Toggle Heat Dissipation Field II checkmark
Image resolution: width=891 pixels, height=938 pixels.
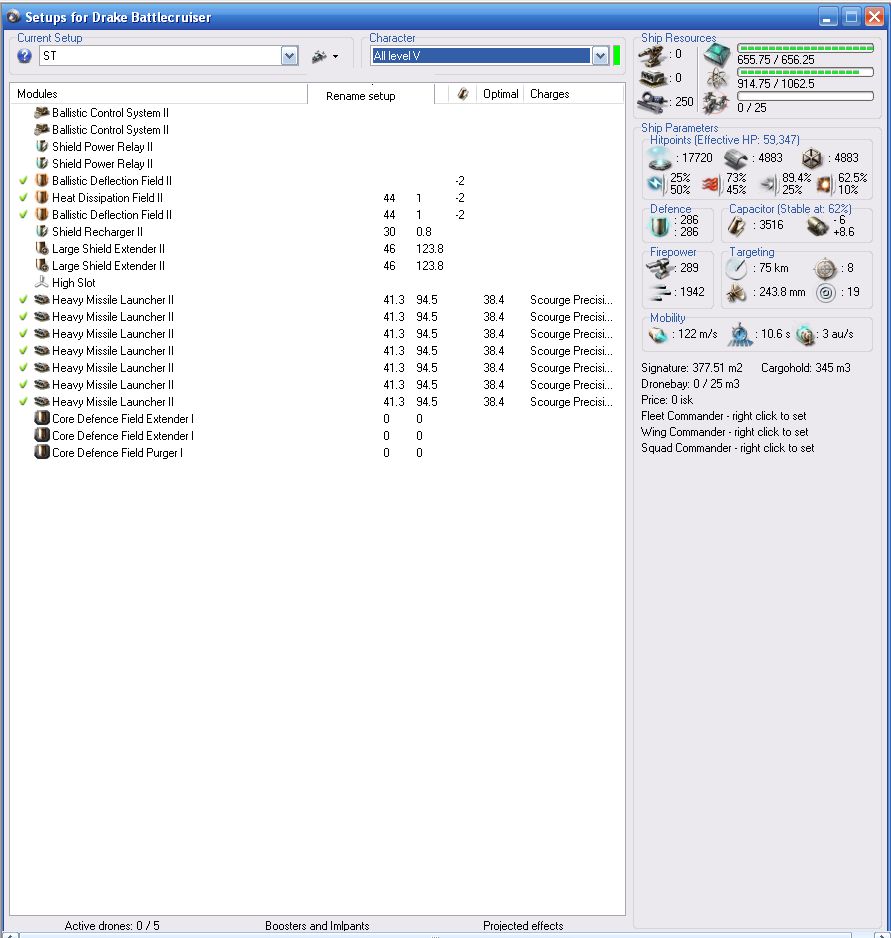(23, 197)
